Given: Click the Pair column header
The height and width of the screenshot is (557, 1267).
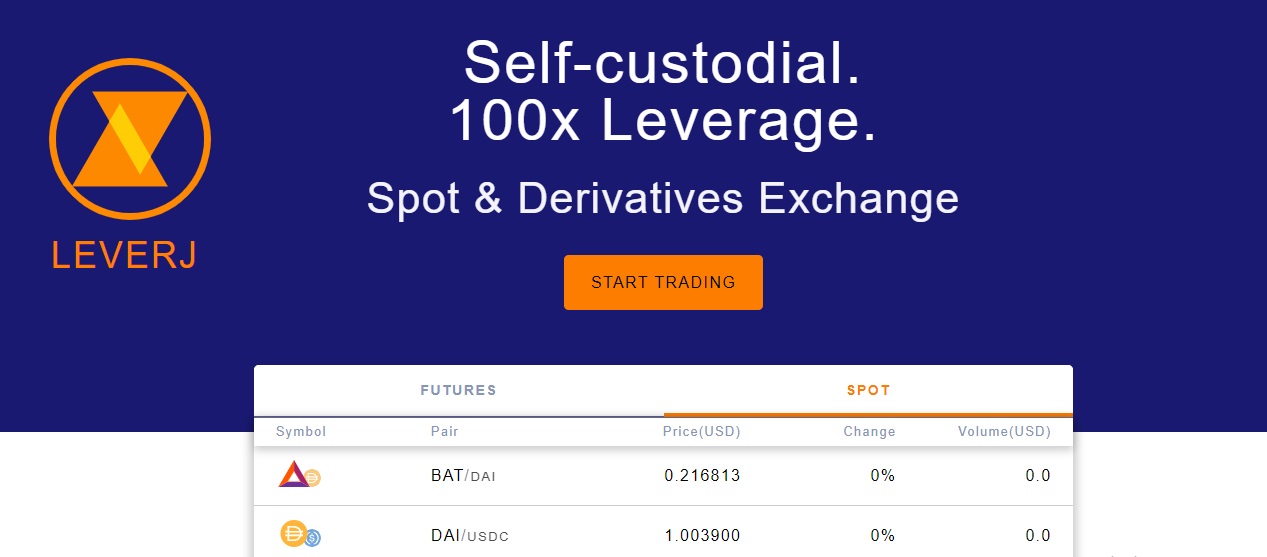Looking at the screenshot, I should coord(445,432).
